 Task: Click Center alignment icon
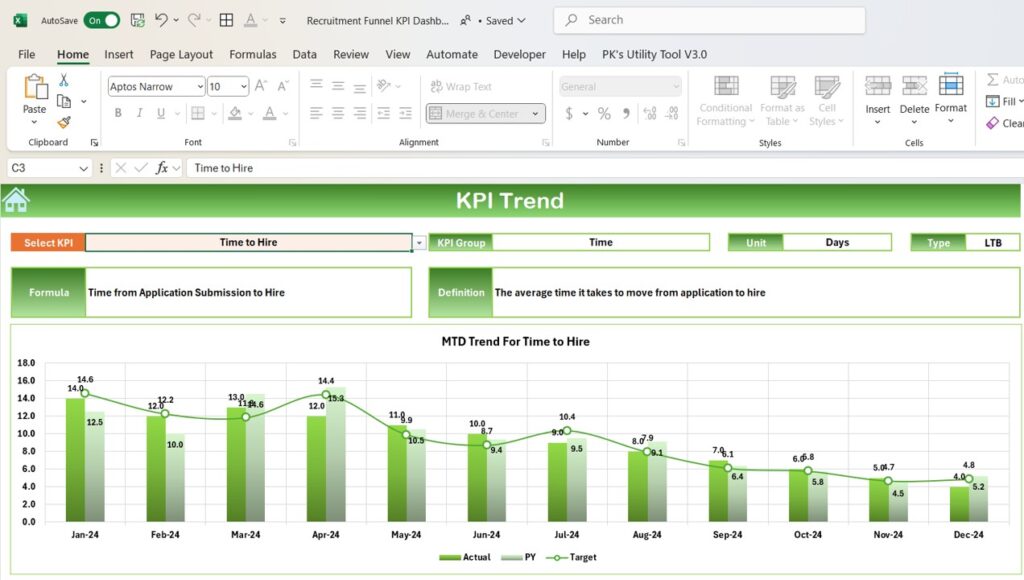[338, 113]
